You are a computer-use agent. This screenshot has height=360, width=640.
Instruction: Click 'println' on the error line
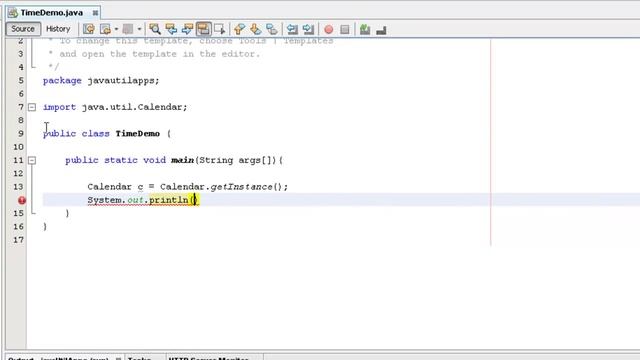pyautogui.click(x=169, y=200)
